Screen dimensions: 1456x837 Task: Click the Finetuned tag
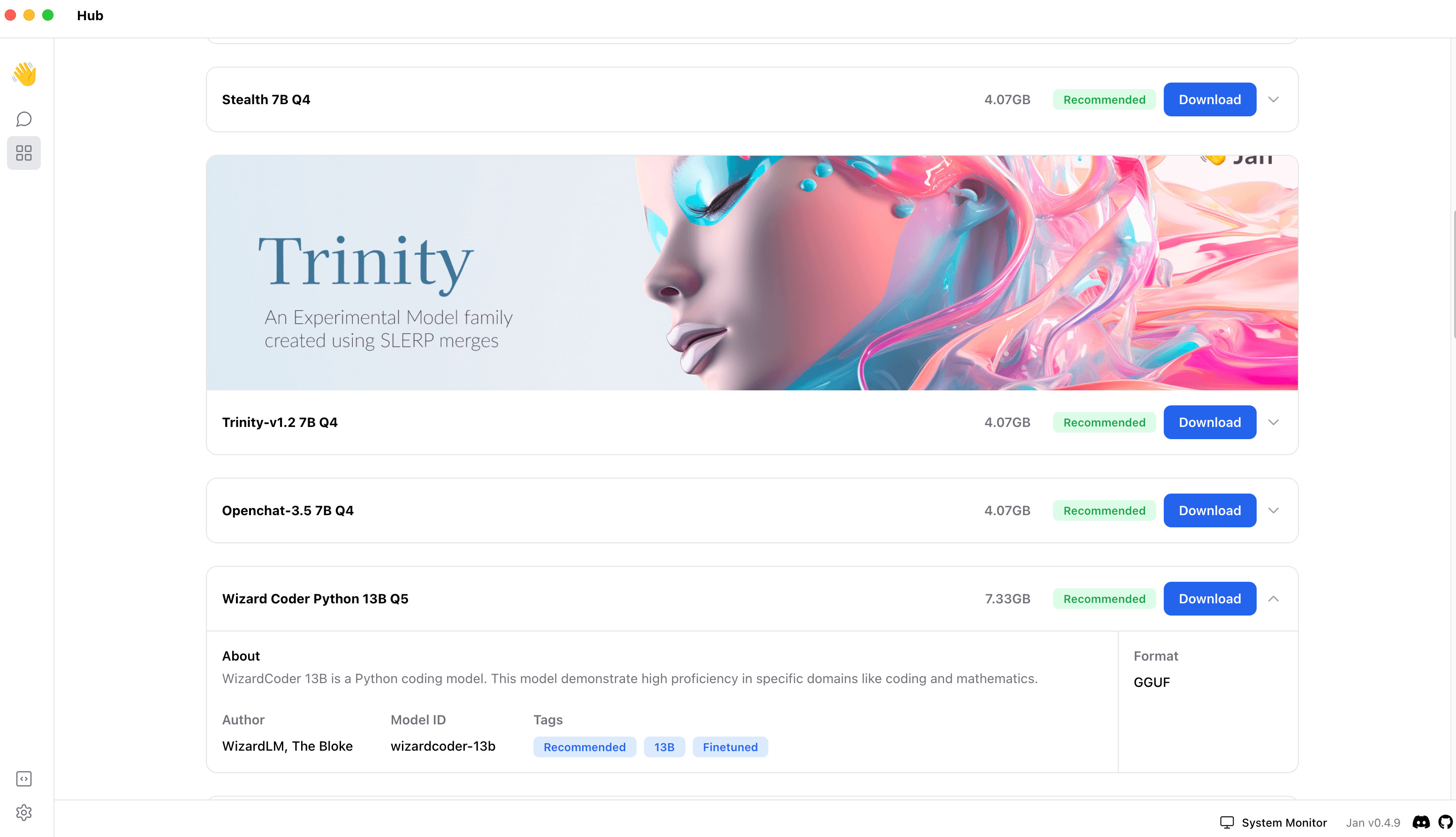730,747
